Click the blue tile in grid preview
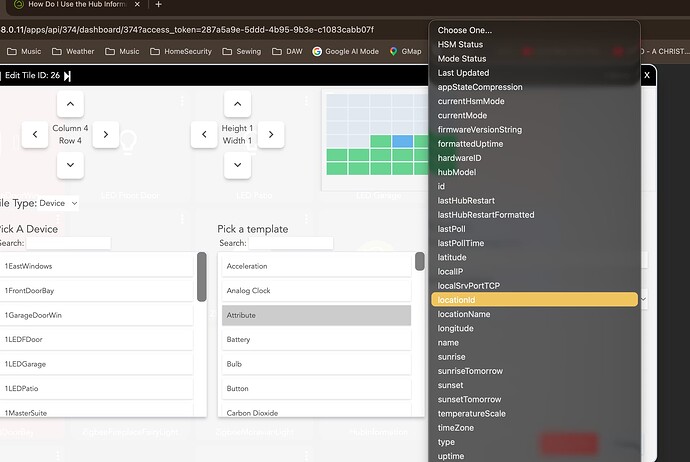690x462 pixels. (402, 141)
